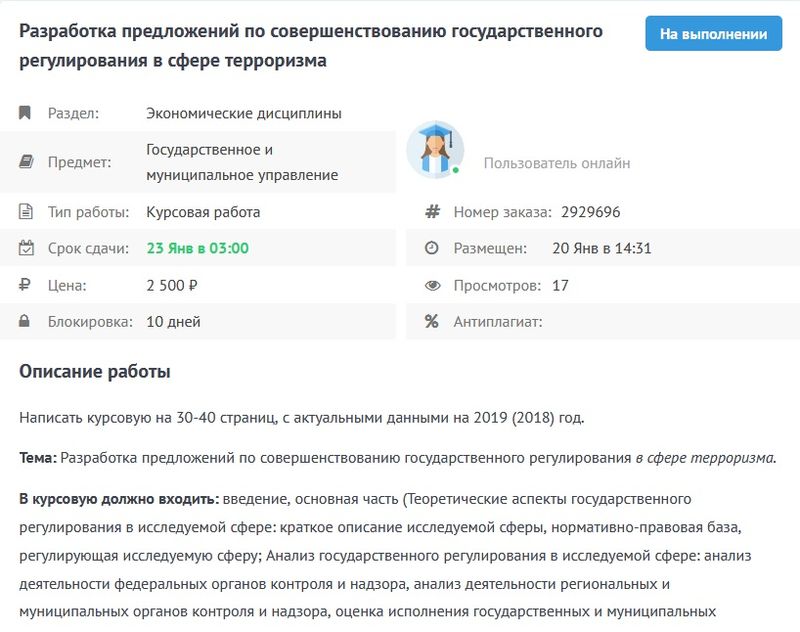Click the hash icon beside Номер заказа
This screenshot has height=632, width=800.
pos(432,212)
